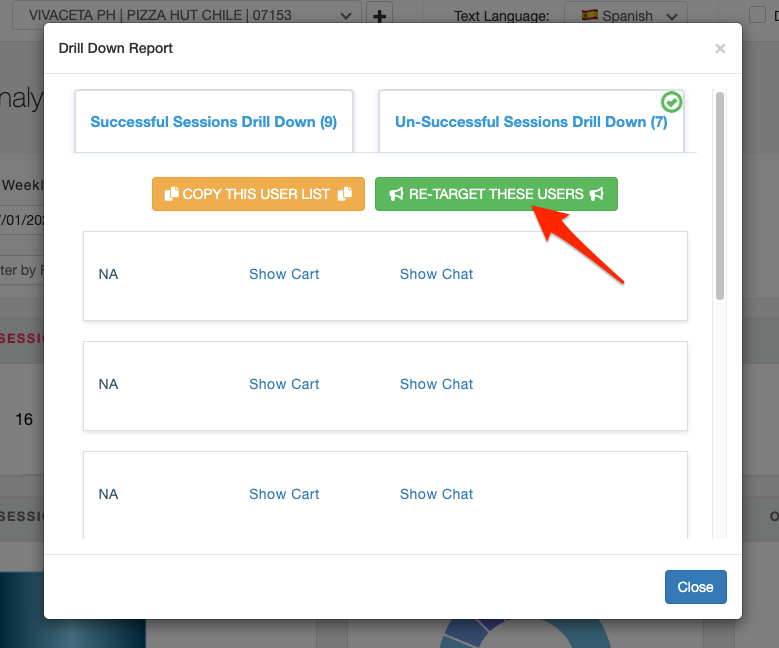This screenshot has height=648, width=779.
Task: Toggle the checkbox next to Text Language
Action: 757,14
